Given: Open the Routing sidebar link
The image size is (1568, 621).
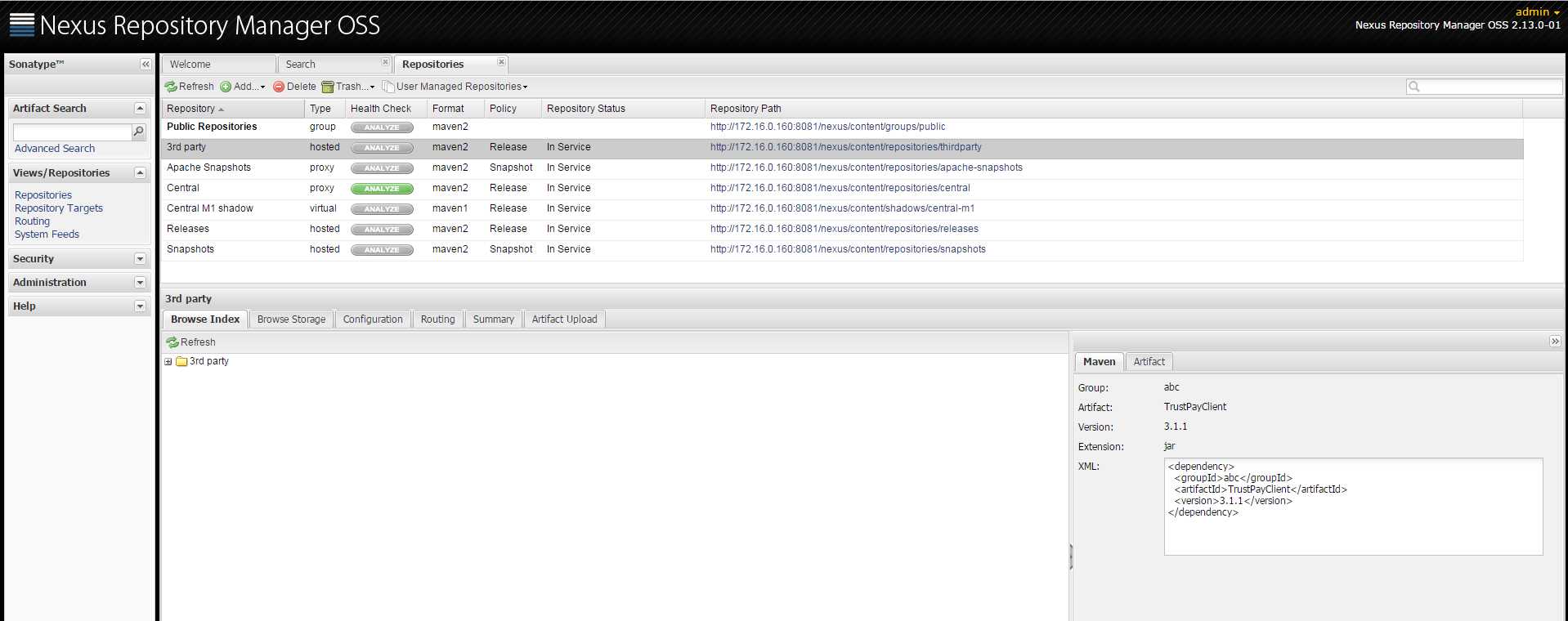Looking at the screenshot, I should 32,221.
